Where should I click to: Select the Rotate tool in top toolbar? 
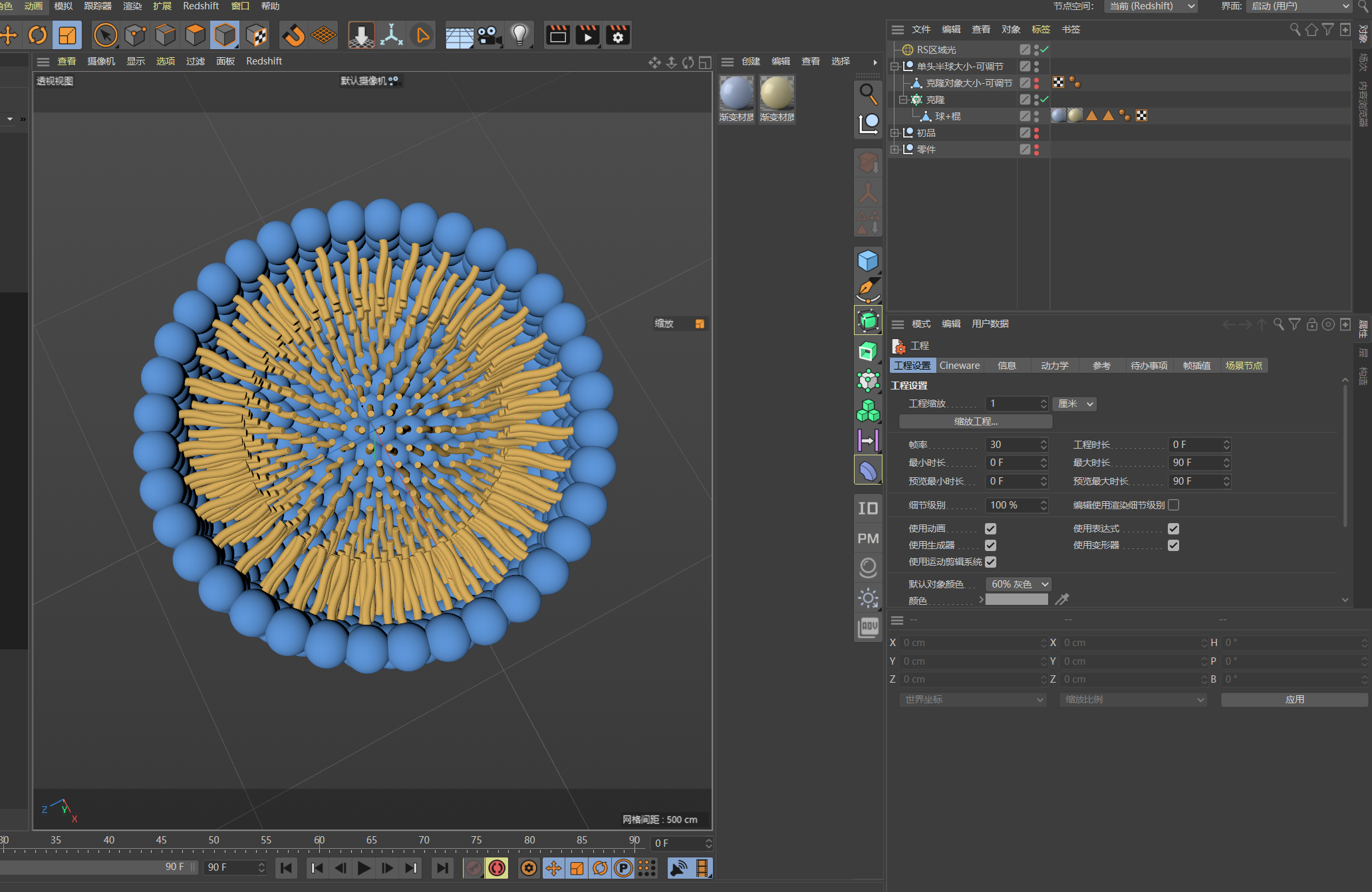pos(38,35)
